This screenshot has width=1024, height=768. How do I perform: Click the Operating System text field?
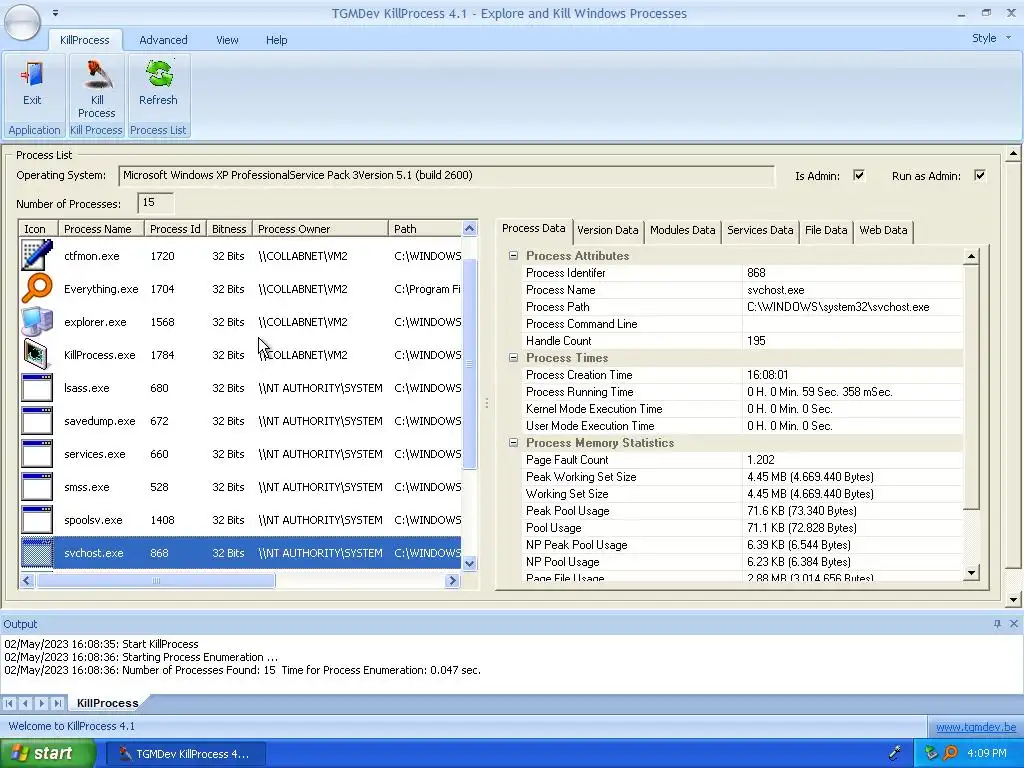tap(447, 176)
